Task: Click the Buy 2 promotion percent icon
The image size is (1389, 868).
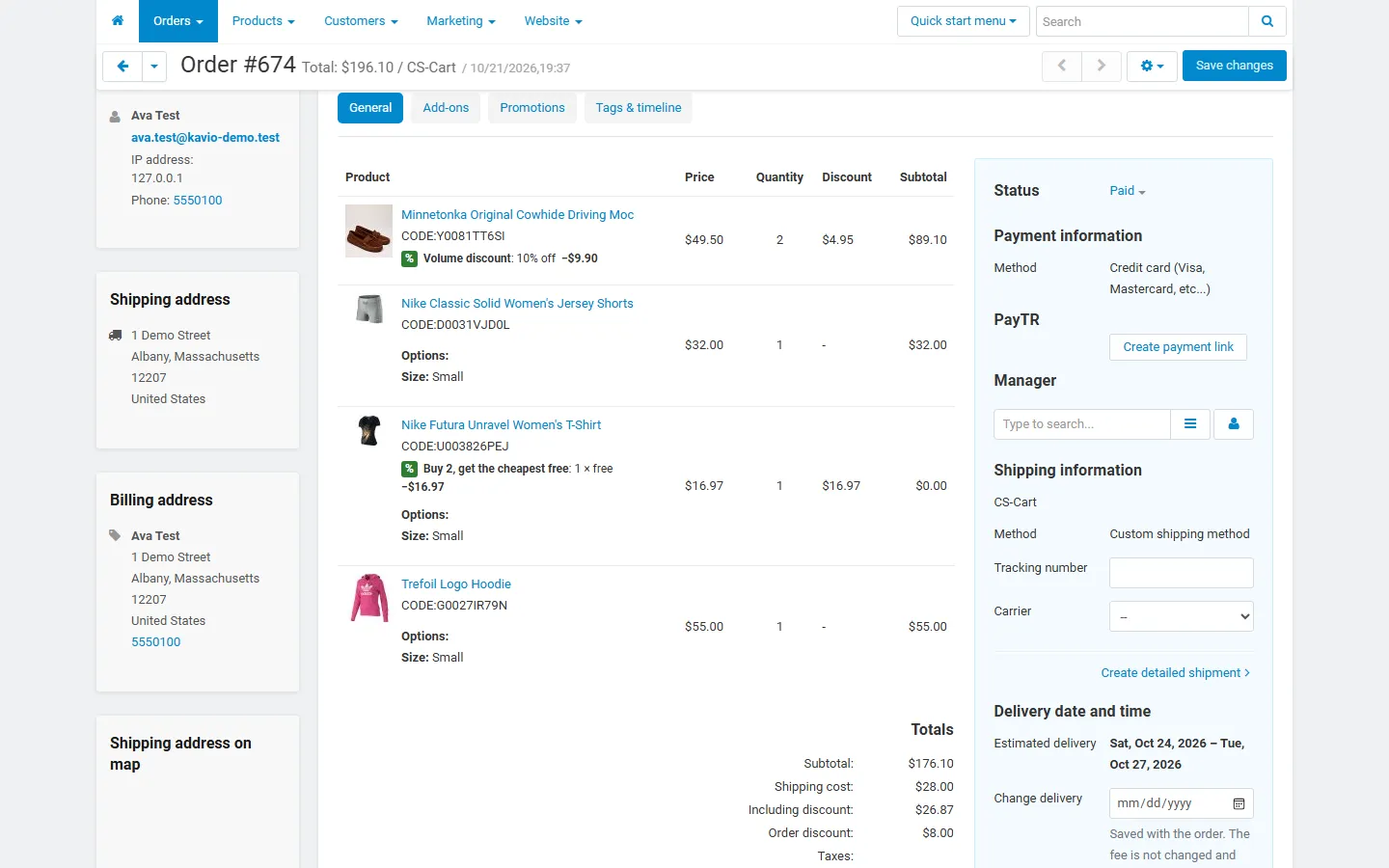Action: [410, 469]
